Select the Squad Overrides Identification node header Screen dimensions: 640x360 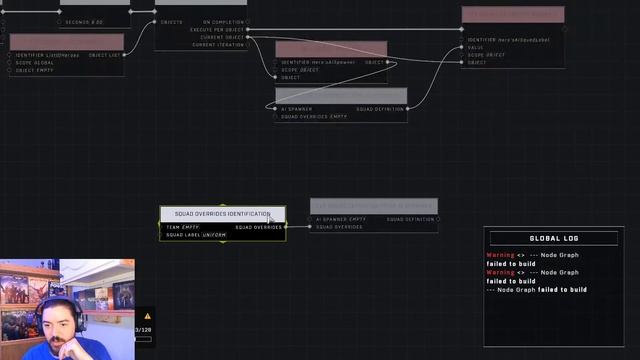click(x=223, y=214)
